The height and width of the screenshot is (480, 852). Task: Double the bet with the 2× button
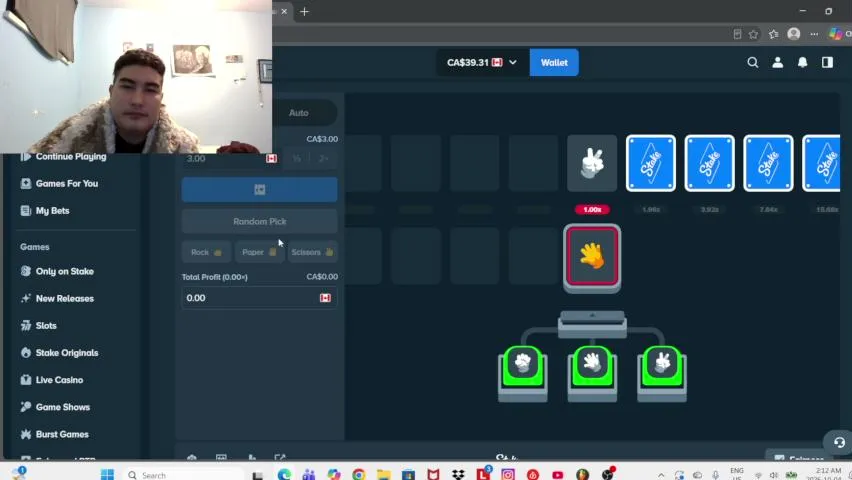324,159
